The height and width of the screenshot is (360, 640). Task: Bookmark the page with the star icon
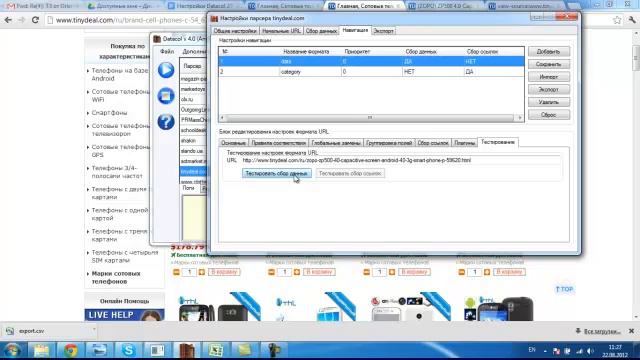coord(617,20)
